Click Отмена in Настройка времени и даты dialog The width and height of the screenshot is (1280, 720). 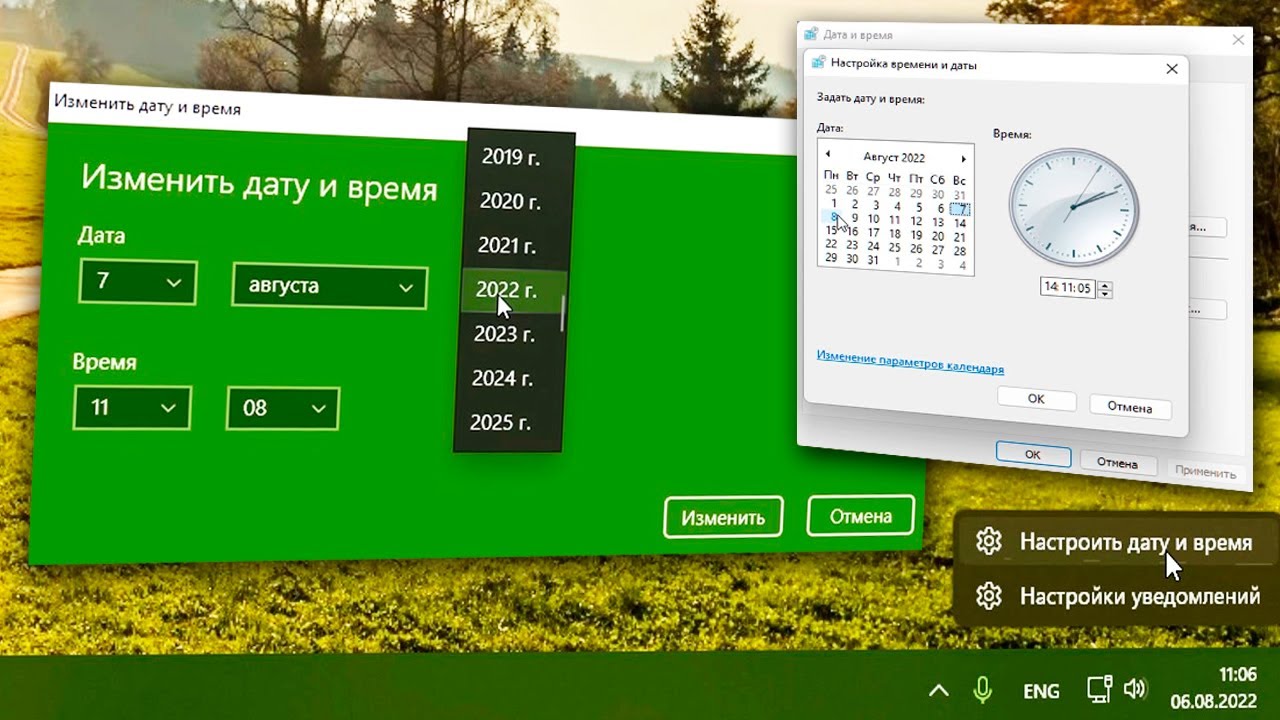tap(1129, 407)
